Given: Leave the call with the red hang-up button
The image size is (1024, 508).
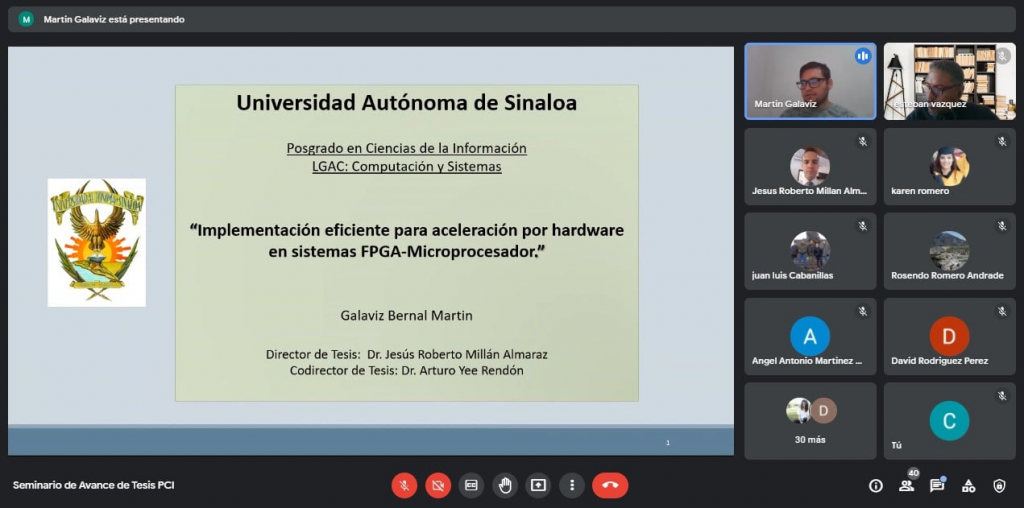Looking at the screenshot, I should 611,485.
